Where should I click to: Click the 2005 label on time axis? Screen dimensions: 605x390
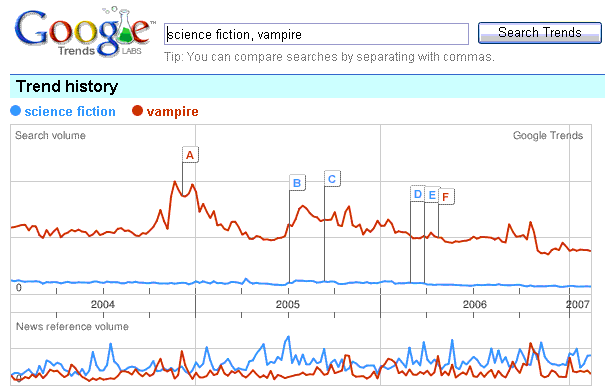pyautogui.click(x=287, y=304)
